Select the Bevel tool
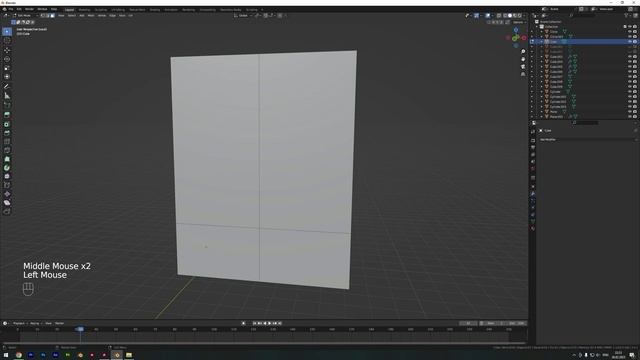 [x=7, y=133]
